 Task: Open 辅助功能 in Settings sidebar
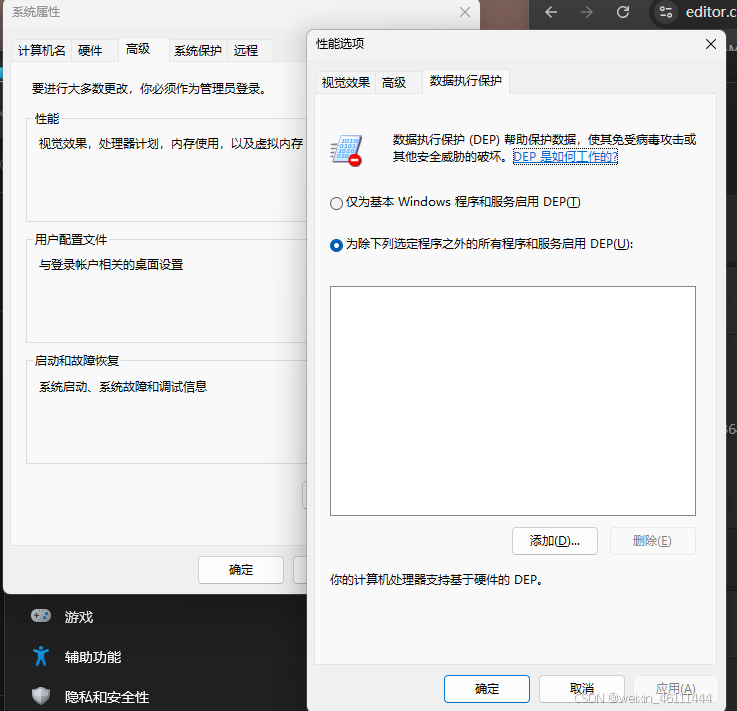point(93,657)
